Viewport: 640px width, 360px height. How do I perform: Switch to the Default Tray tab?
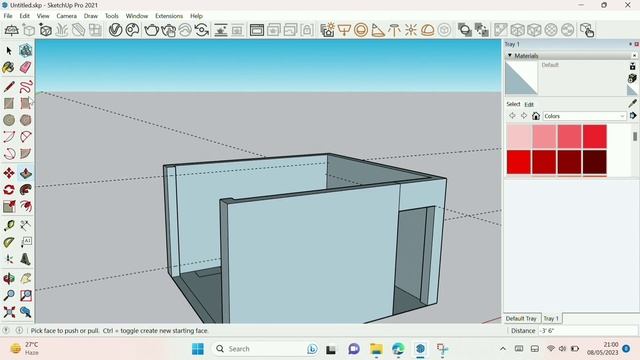(521, 318)
